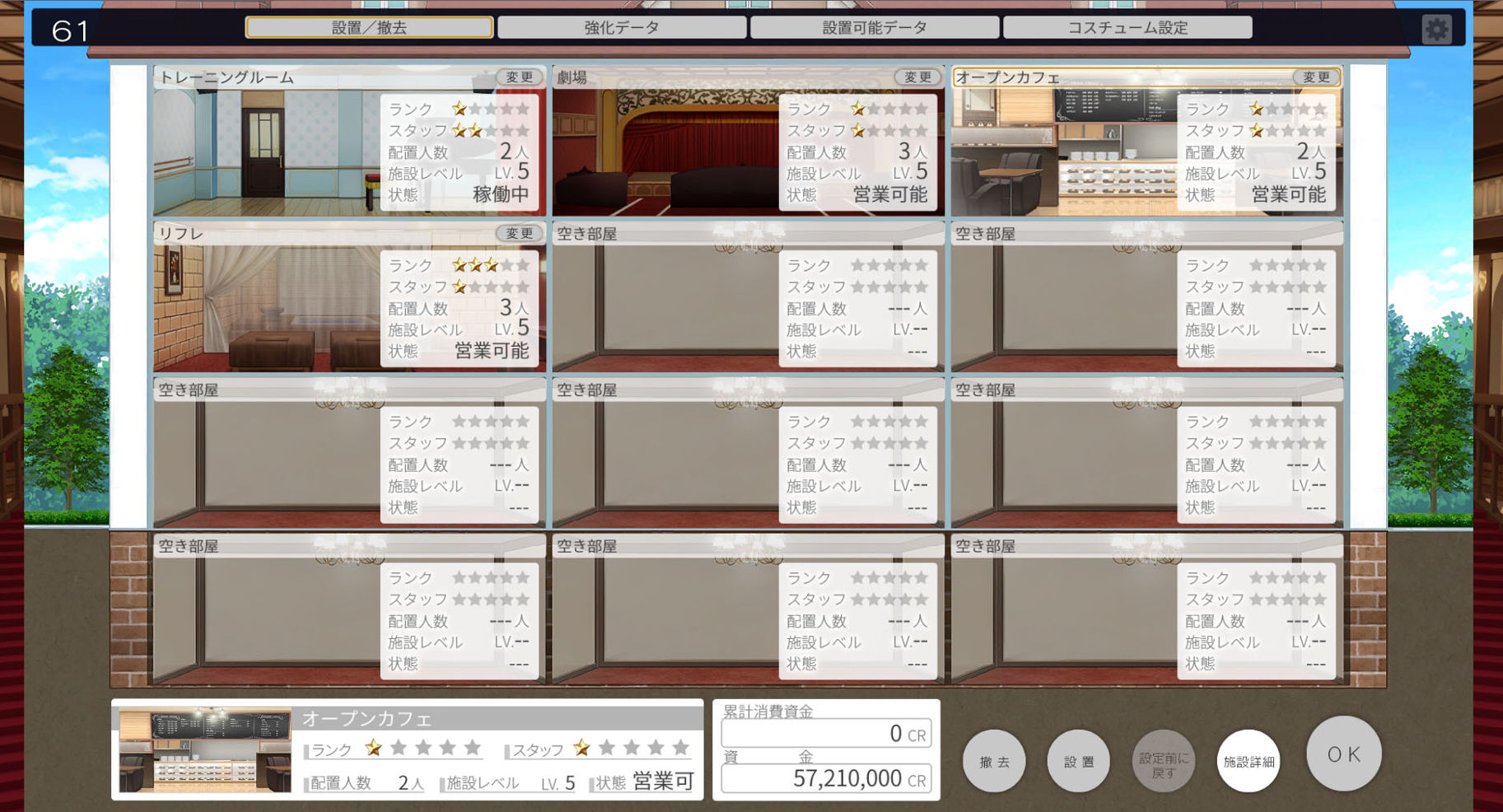Click 変更 on the オープンカフェ room
1503x812 pixels.
(x=1315, y=77)
